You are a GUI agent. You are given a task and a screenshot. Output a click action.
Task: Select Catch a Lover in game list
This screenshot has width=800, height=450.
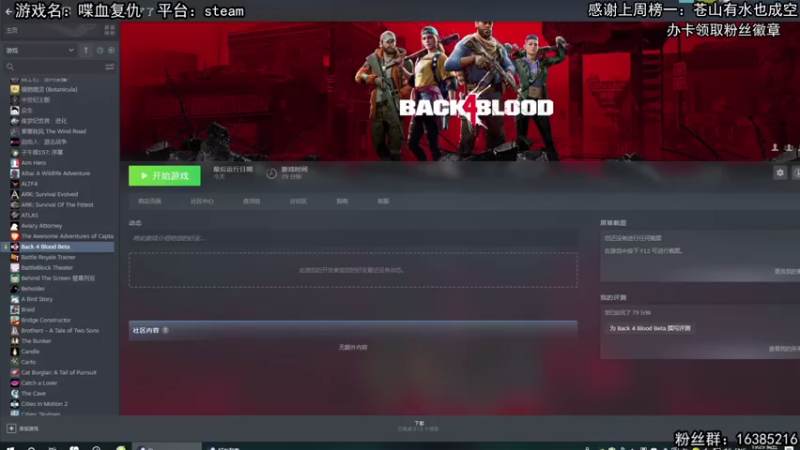[x=39, y=383]
